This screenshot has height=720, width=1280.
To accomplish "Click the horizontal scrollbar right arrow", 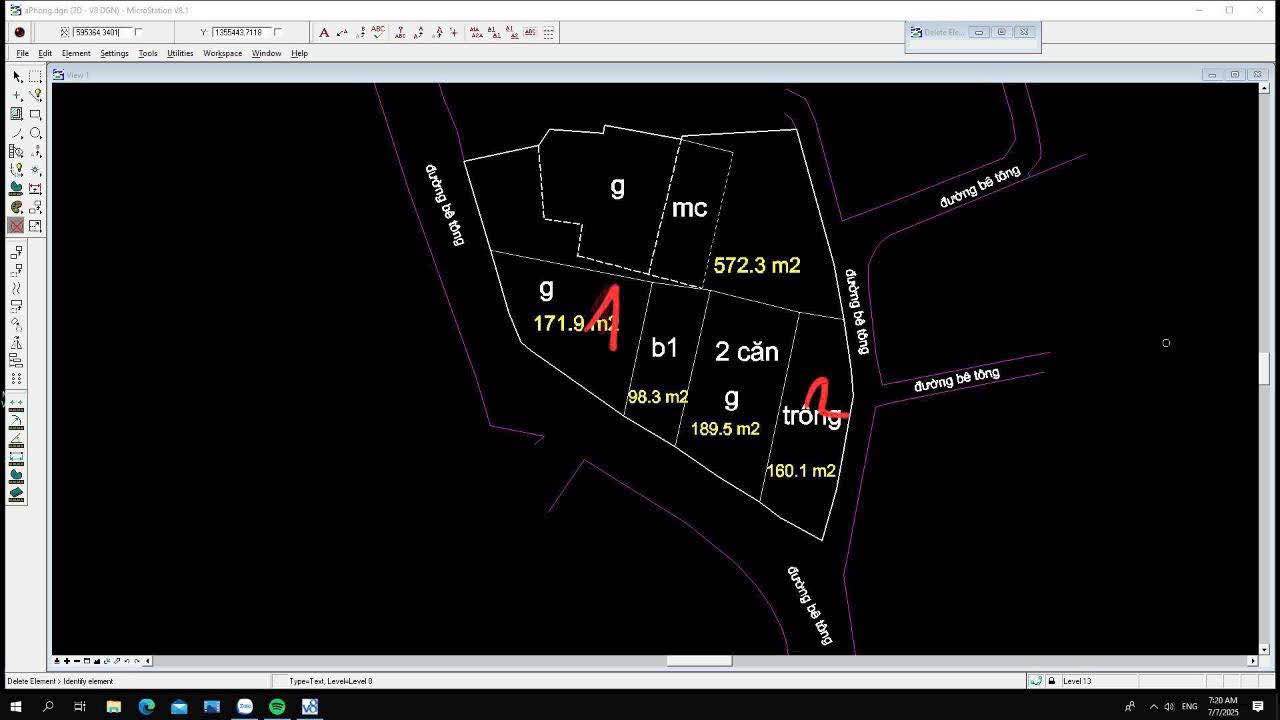I will coord(1252,661).
